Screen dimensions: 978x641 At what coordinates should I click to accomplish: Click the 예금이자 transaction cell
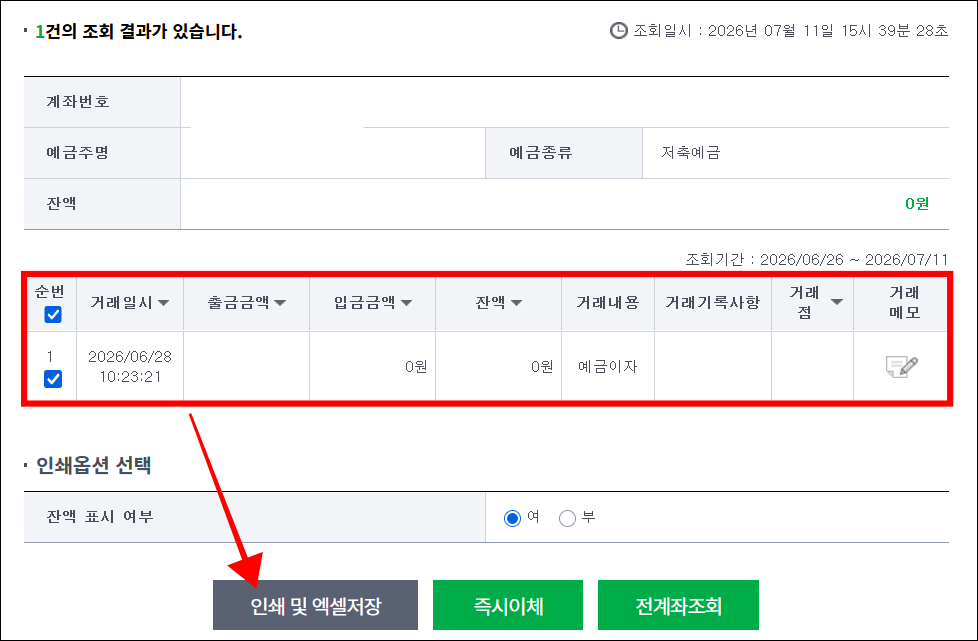[x=608, y=367]
